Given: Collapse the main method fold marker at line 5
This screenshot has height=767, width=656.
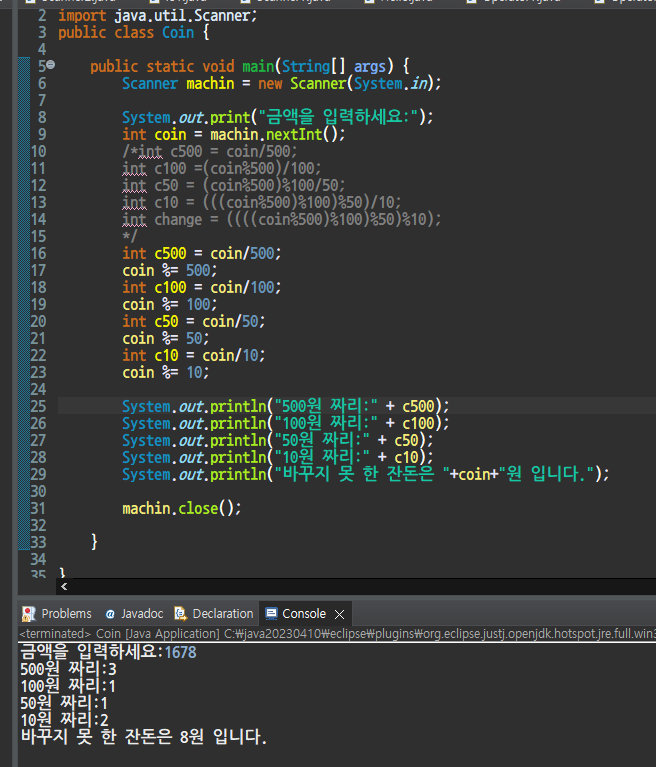Looking at the screenshot, I should pos(51,65).
